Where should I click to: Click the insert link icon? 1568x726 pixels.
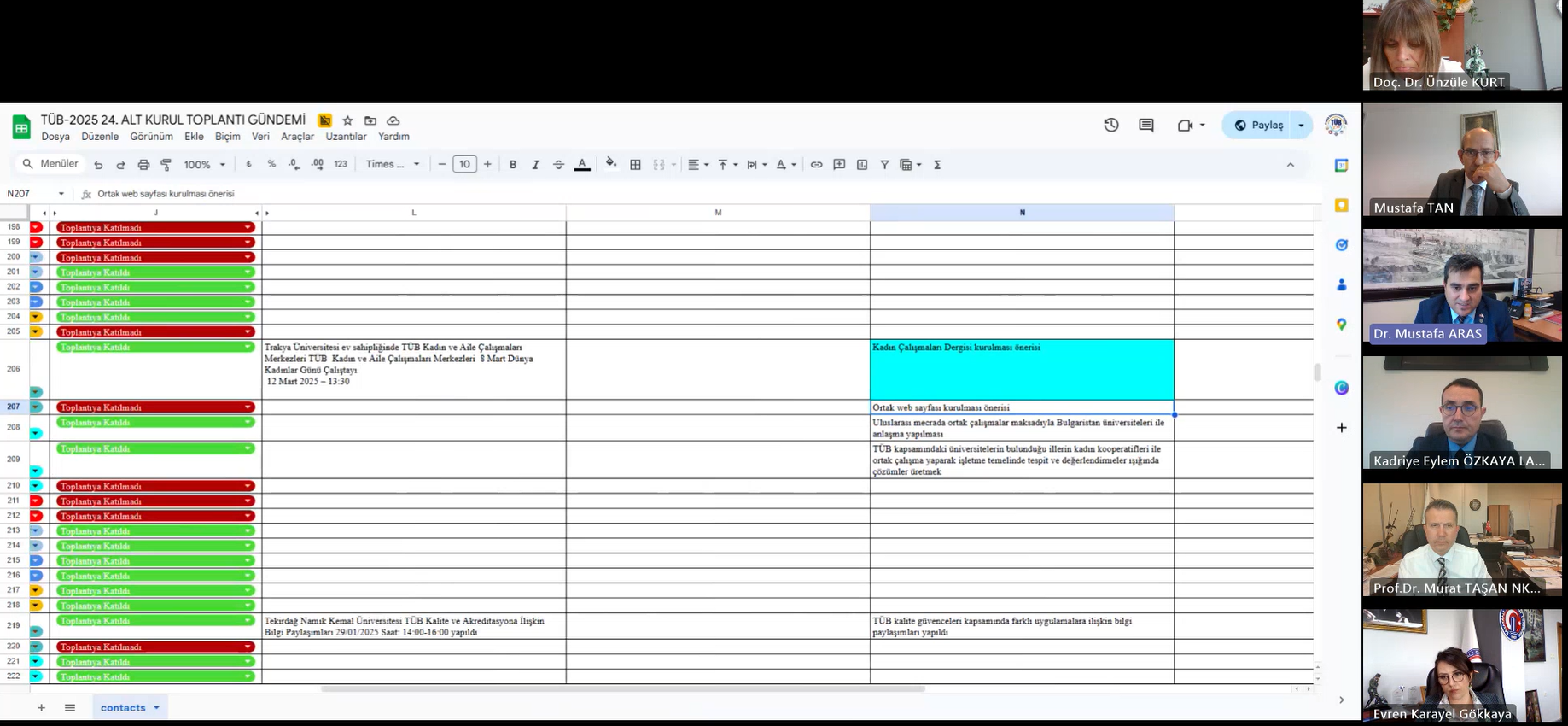(816, 165)
